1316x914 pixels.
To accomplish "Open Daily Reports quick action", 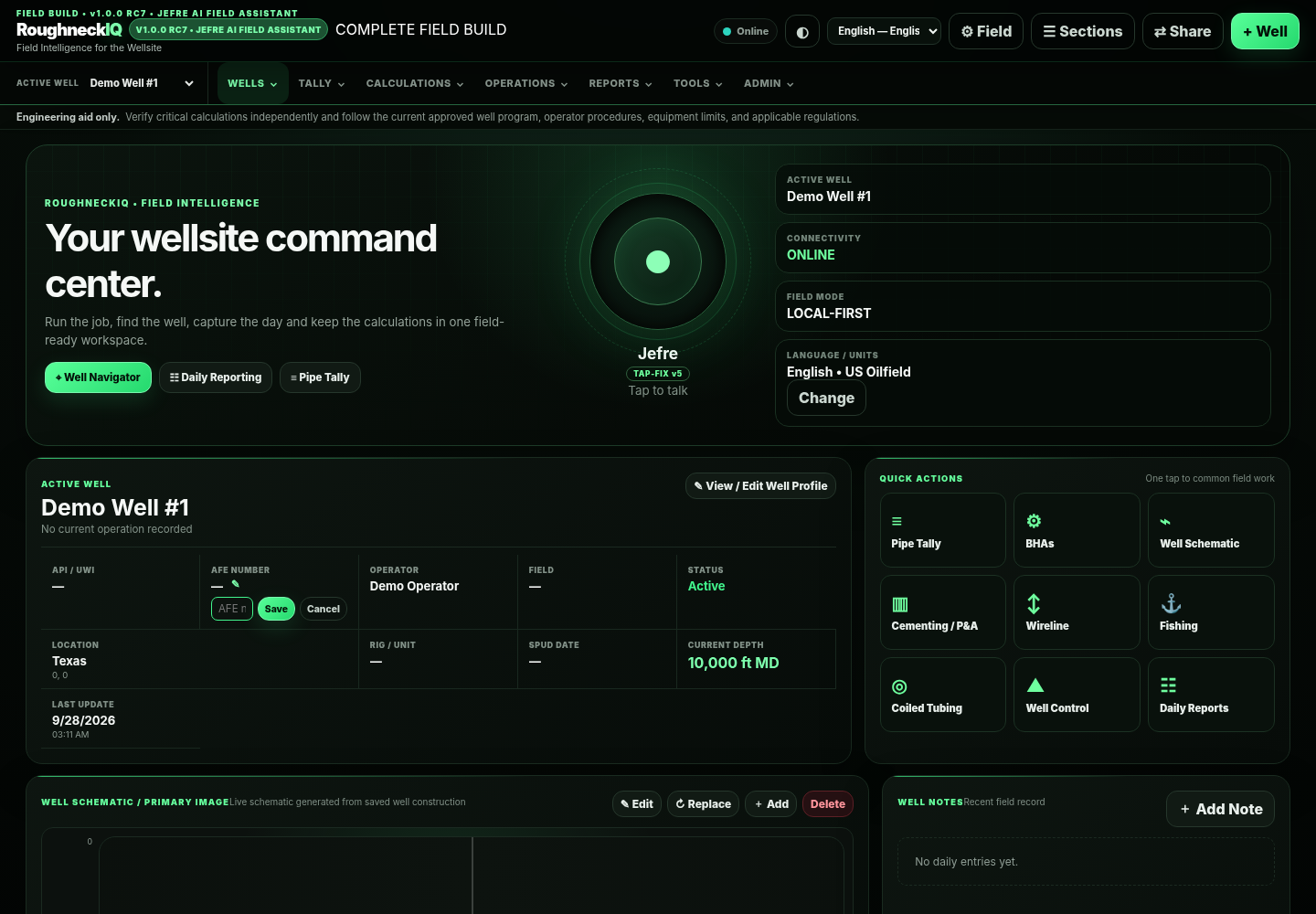I will (1211, 695).
